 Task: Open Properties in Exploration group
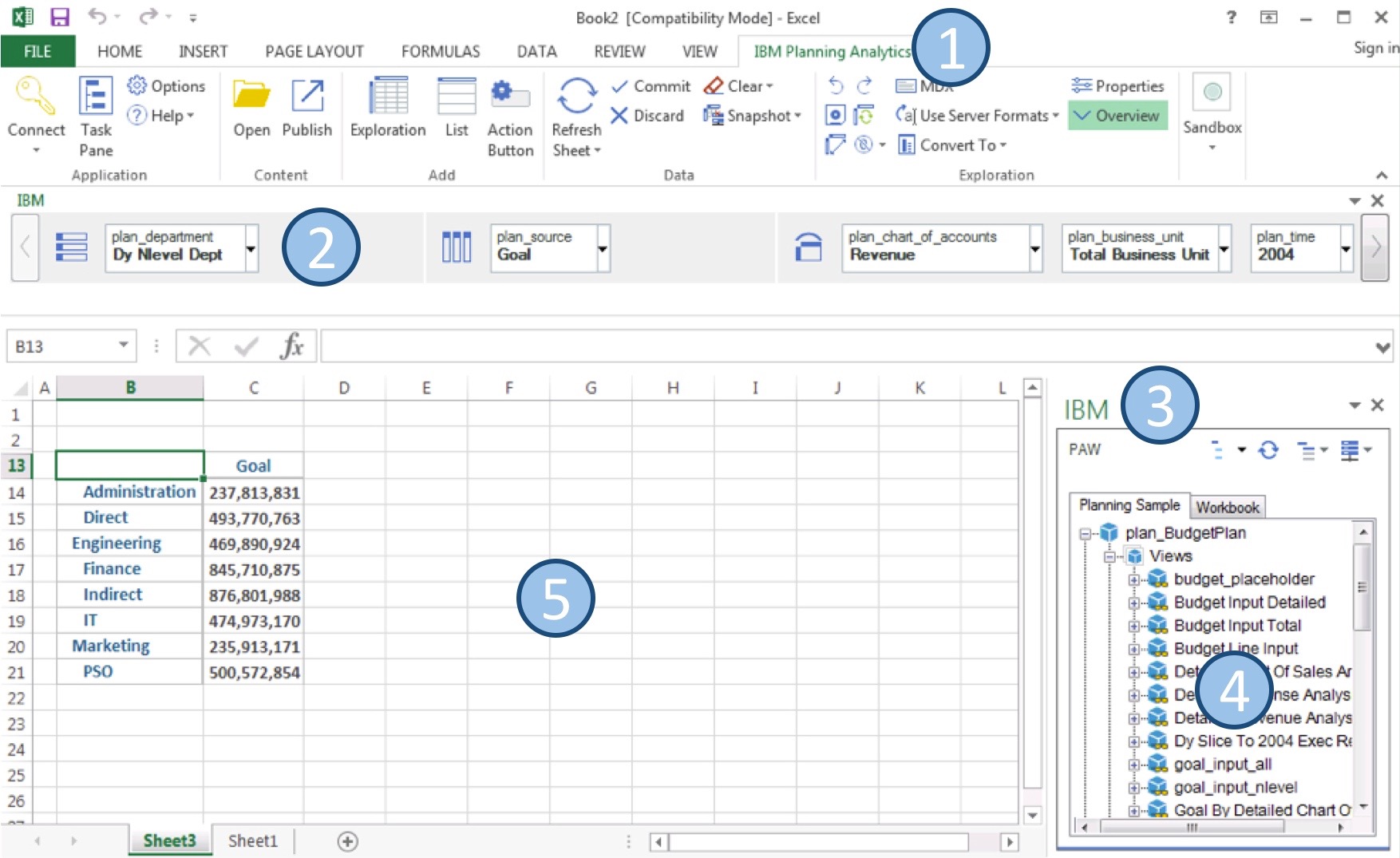coord(1117,85)
